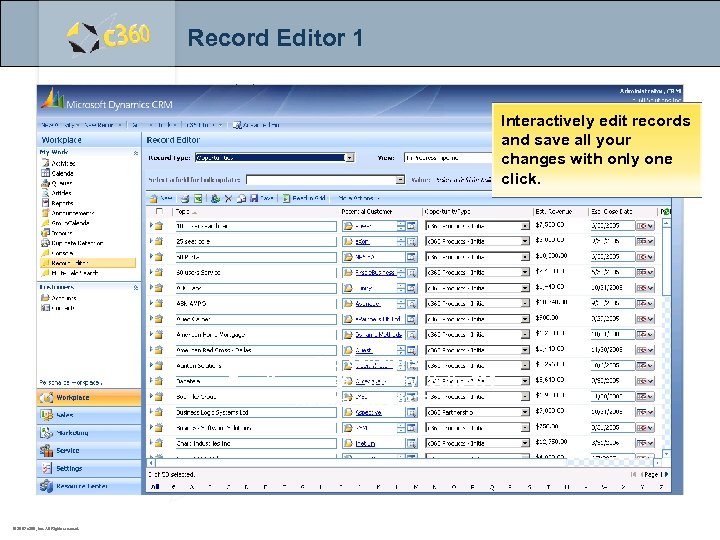Click the Read-only Grid toolbar button

pos(304,198)
